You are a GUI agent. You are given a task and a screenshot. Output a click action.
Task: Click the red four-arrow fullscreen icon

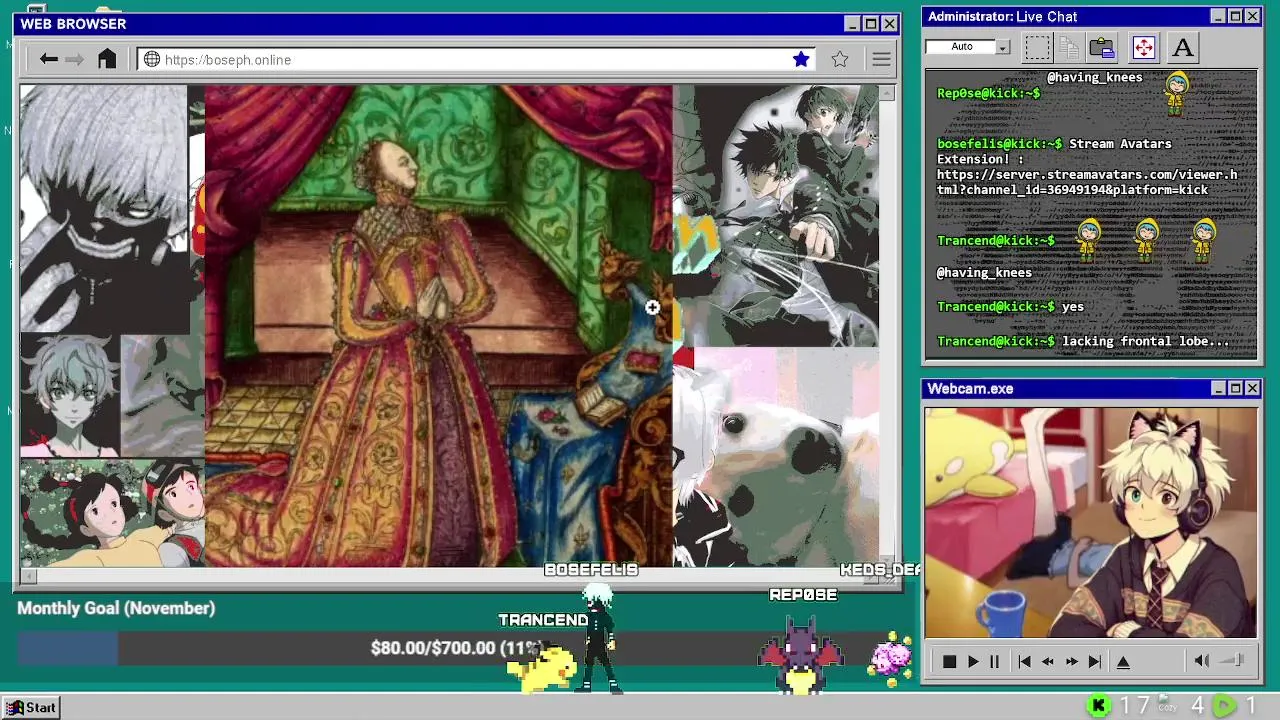click(x=1144, y=47)
